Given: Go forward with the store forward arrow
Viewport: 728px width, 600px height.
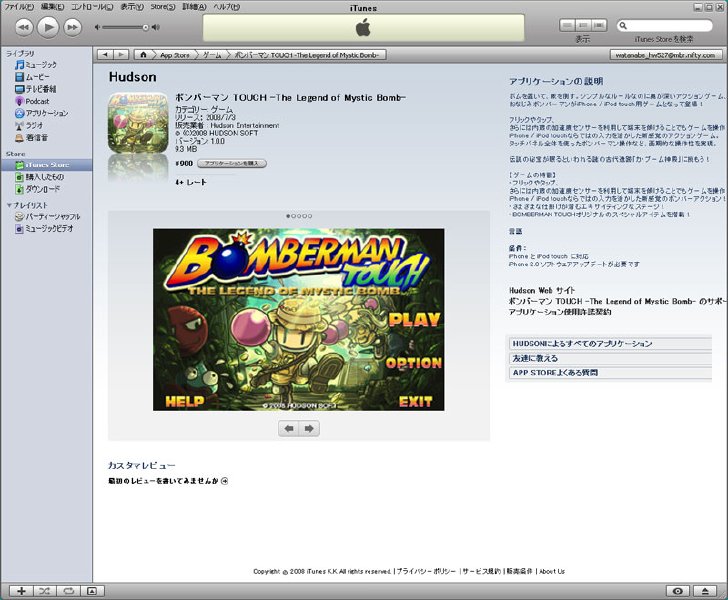Looking at the screenshot, I should 121,55.
